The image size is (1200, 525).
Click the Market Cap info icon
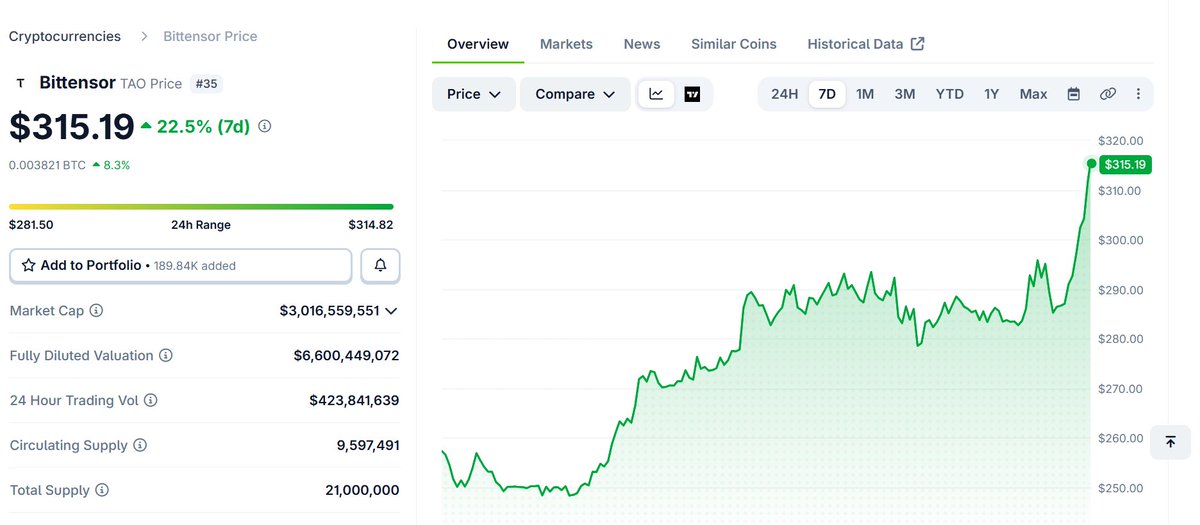pos(96,311)
